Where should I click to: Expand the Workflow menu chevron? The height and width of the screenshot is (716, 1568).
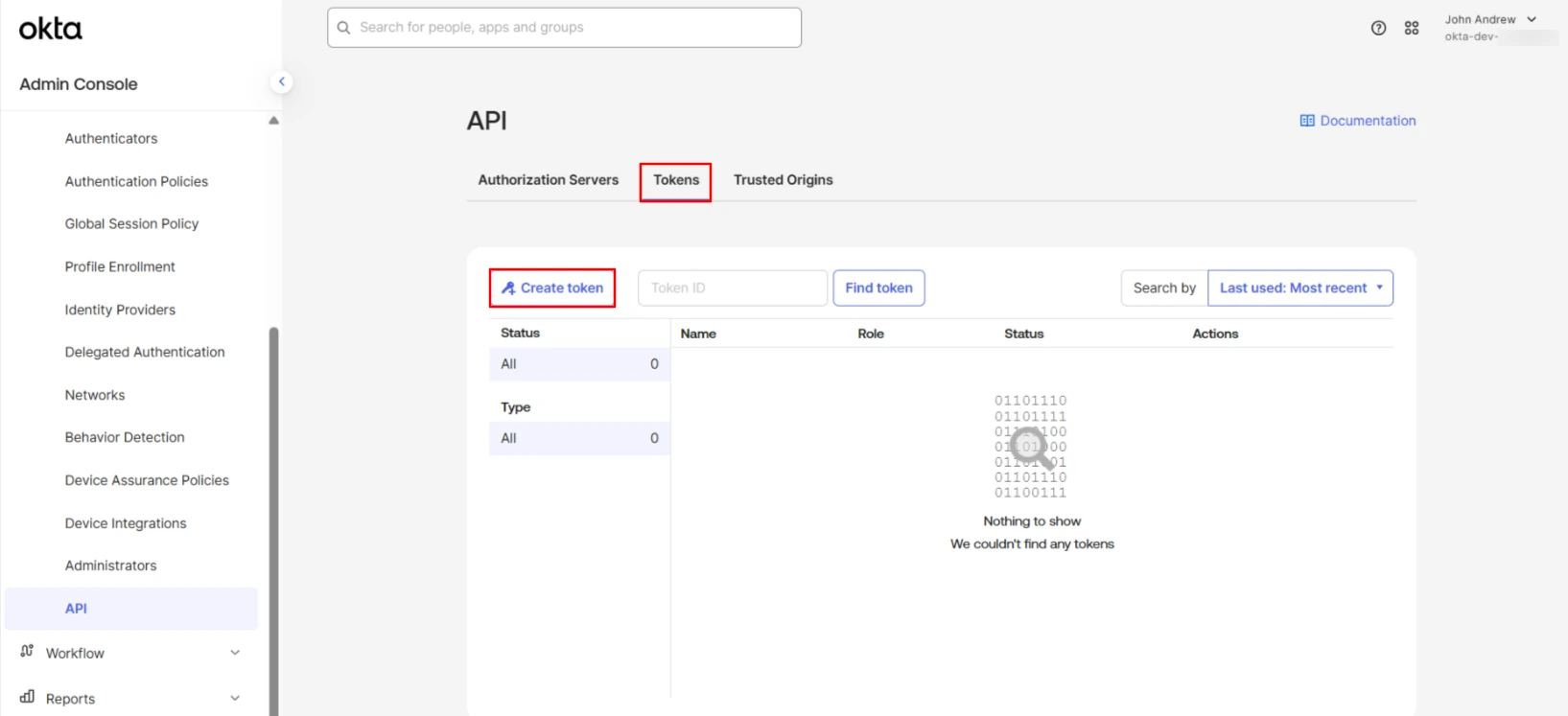click(235, 653)
